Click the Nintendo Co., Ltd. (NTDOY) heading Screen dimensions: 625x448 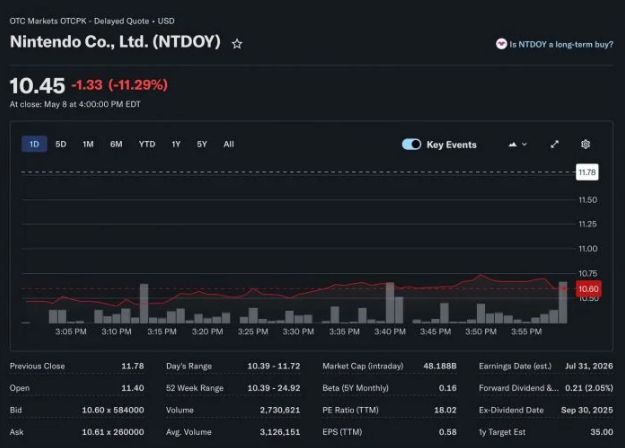[x=115, y=42]
